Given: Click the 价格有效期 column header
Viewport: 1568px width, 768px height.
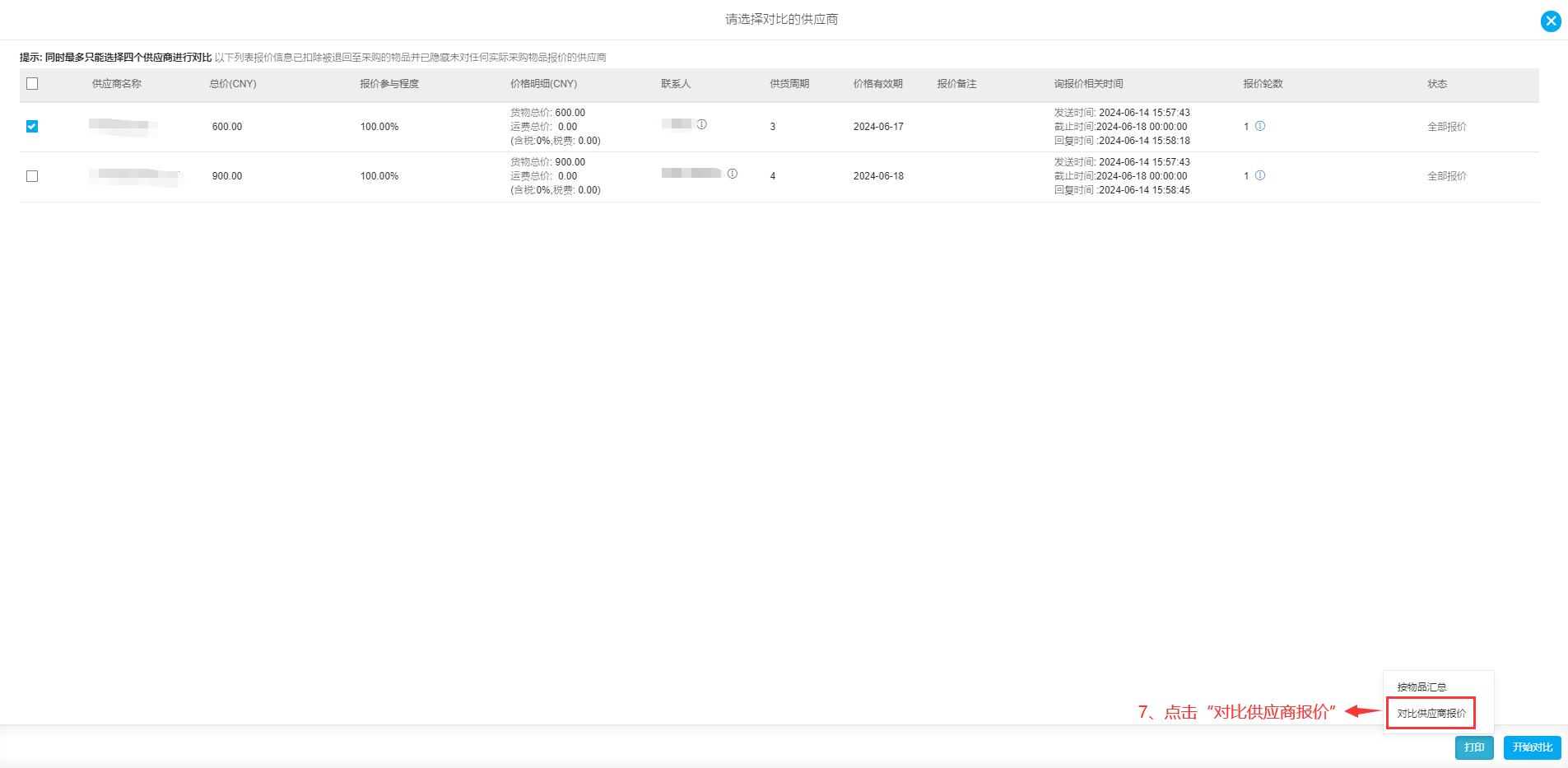Looking at the screenshot, I should pos(878,84).
